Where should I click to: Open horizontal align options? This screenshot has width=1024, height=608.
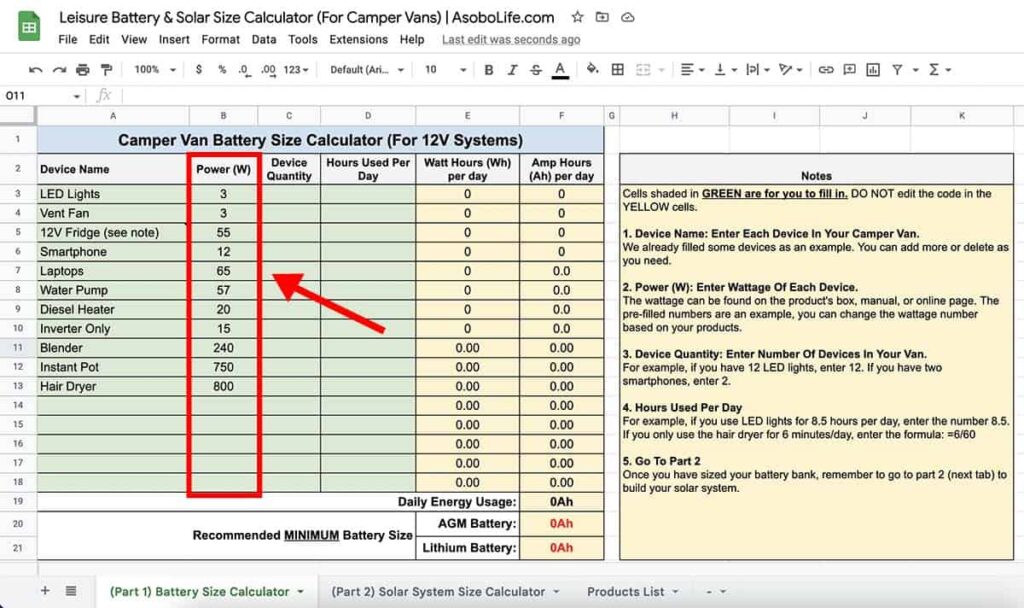click(692, 69)
